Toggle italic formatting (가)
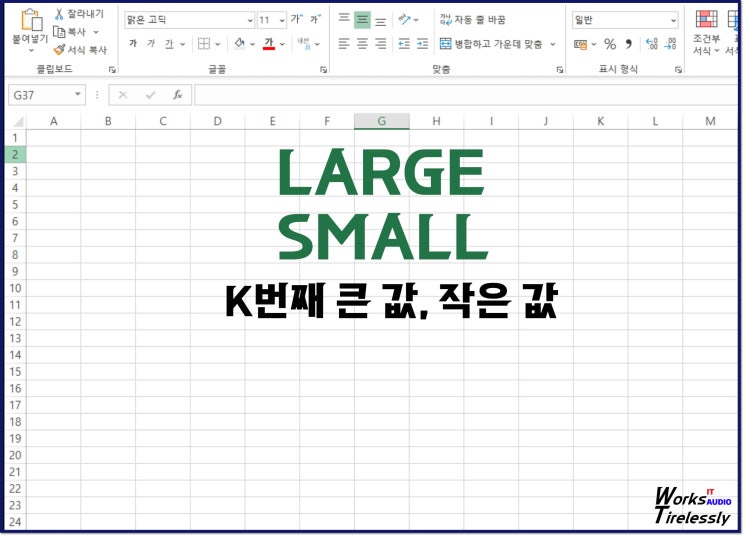Screen dimensions: 743x535 (151, 44)
